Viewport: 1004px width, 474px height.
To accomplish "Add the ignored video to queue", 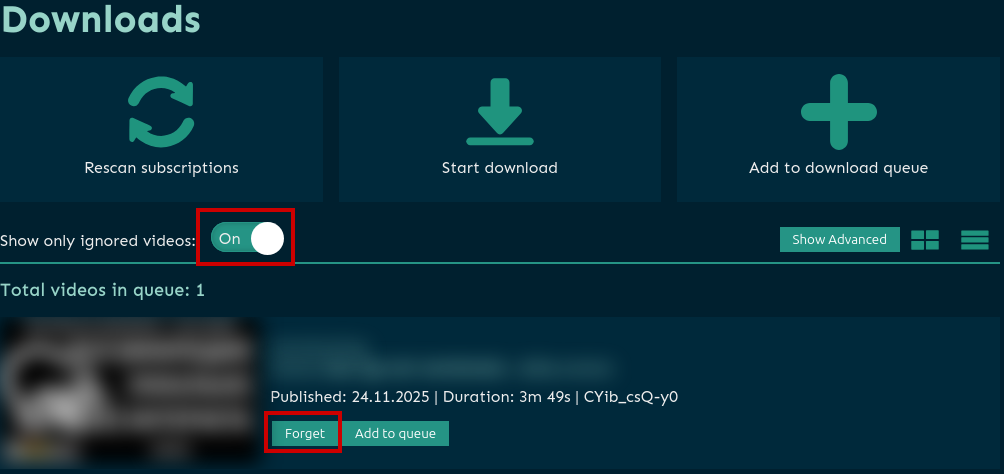I will click(x=395, y=433).
